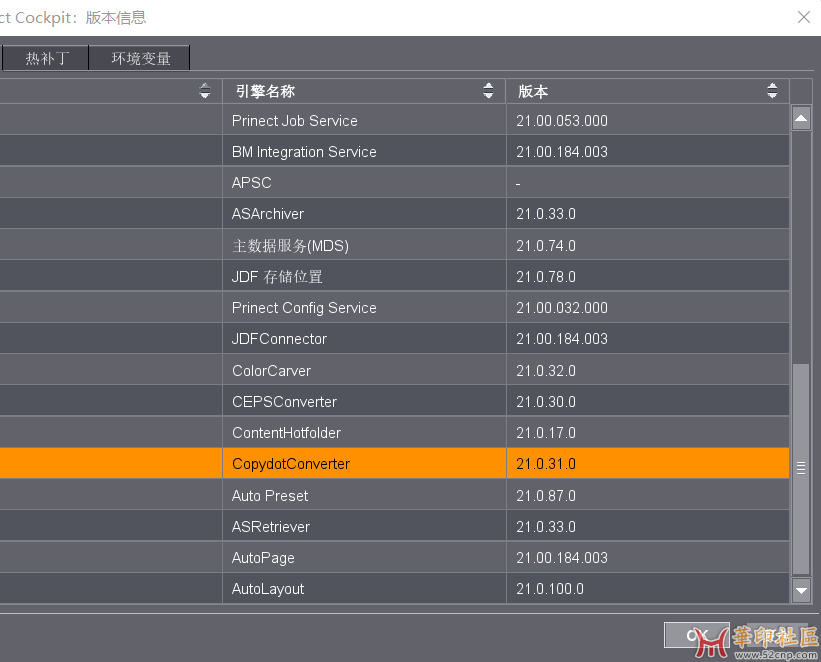Open the 环境变量 tab

140,58
